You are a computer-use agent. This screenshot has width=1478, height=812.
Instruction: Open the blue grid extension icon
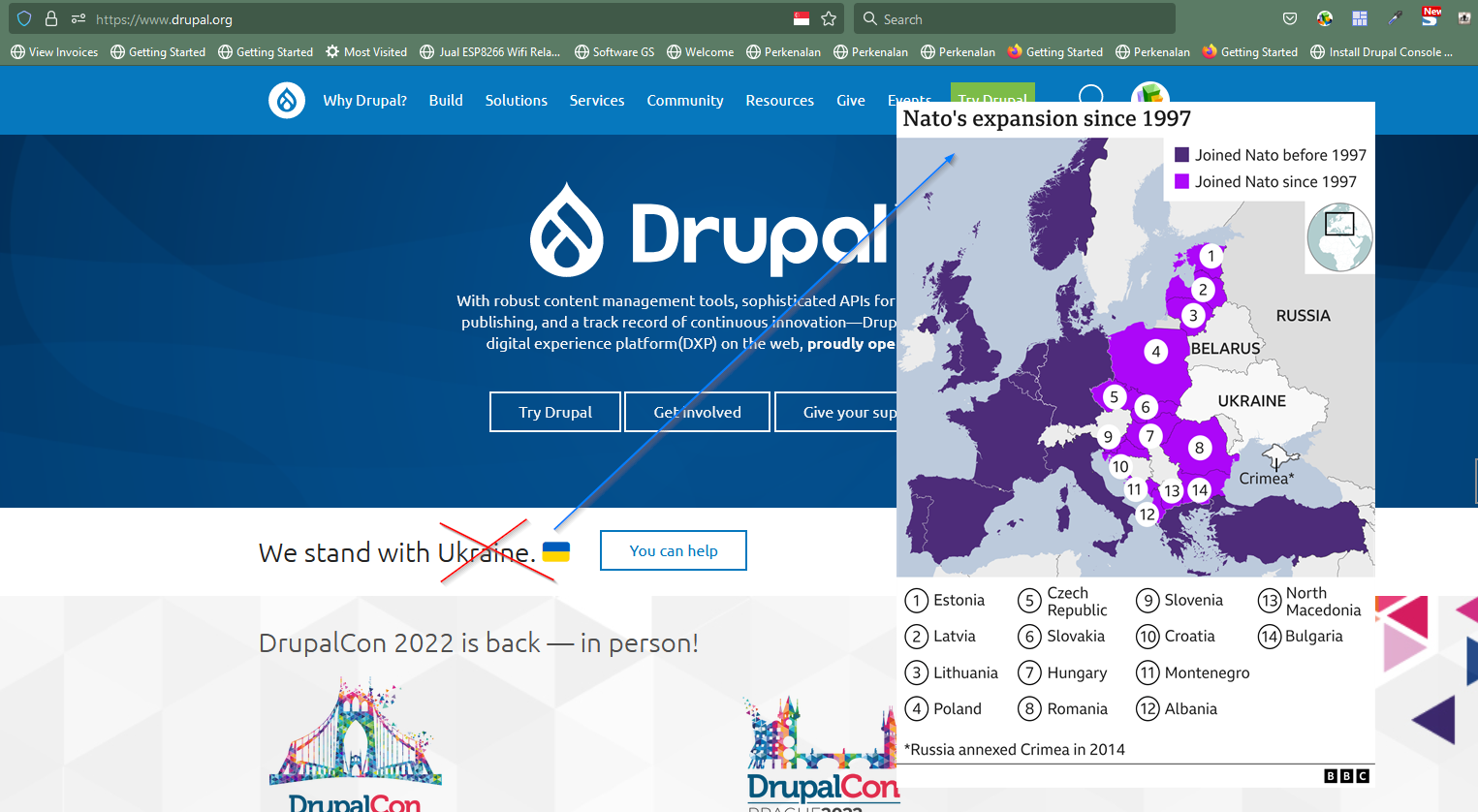(x=1360, y=18)
